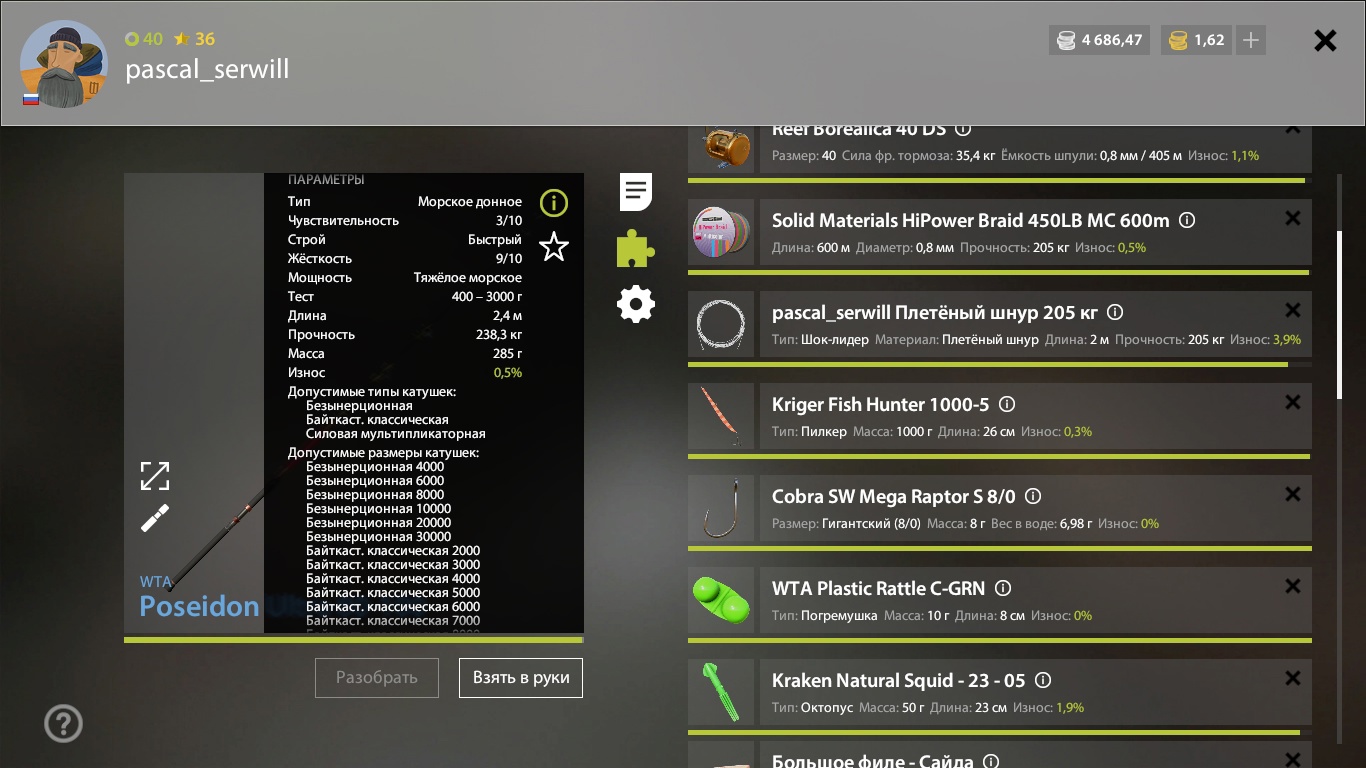
Task: Open the gear settings icon beside the rod panel
Action: click(636, 304)
